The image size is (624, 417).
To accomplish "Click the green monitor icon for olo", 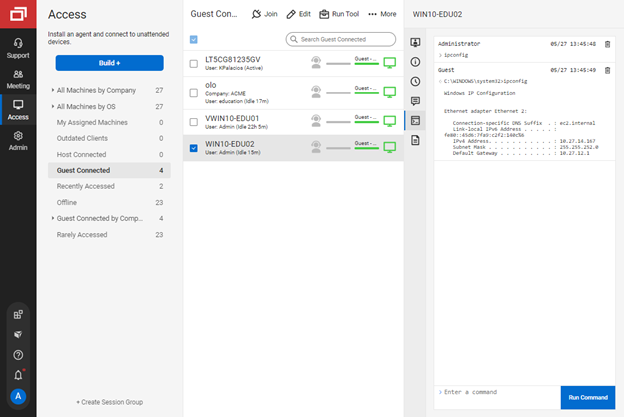I will (390, 92).
